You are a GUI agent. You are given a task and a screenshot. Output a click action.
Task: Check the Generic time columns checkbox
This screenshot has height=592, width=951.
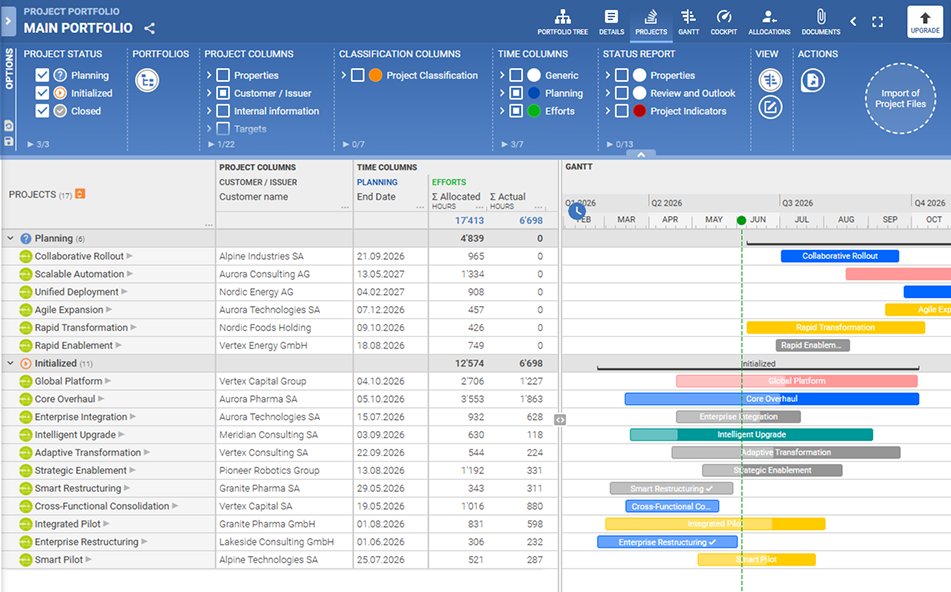516,75
